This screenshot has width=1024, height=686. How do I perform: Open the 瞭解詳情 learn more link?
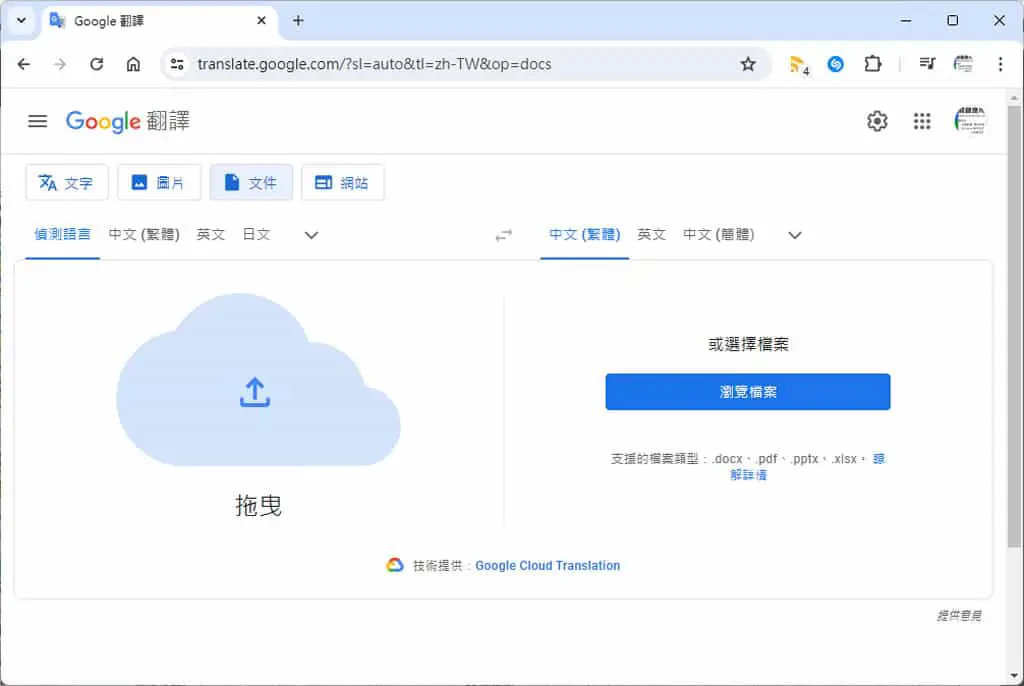point(748,475)
